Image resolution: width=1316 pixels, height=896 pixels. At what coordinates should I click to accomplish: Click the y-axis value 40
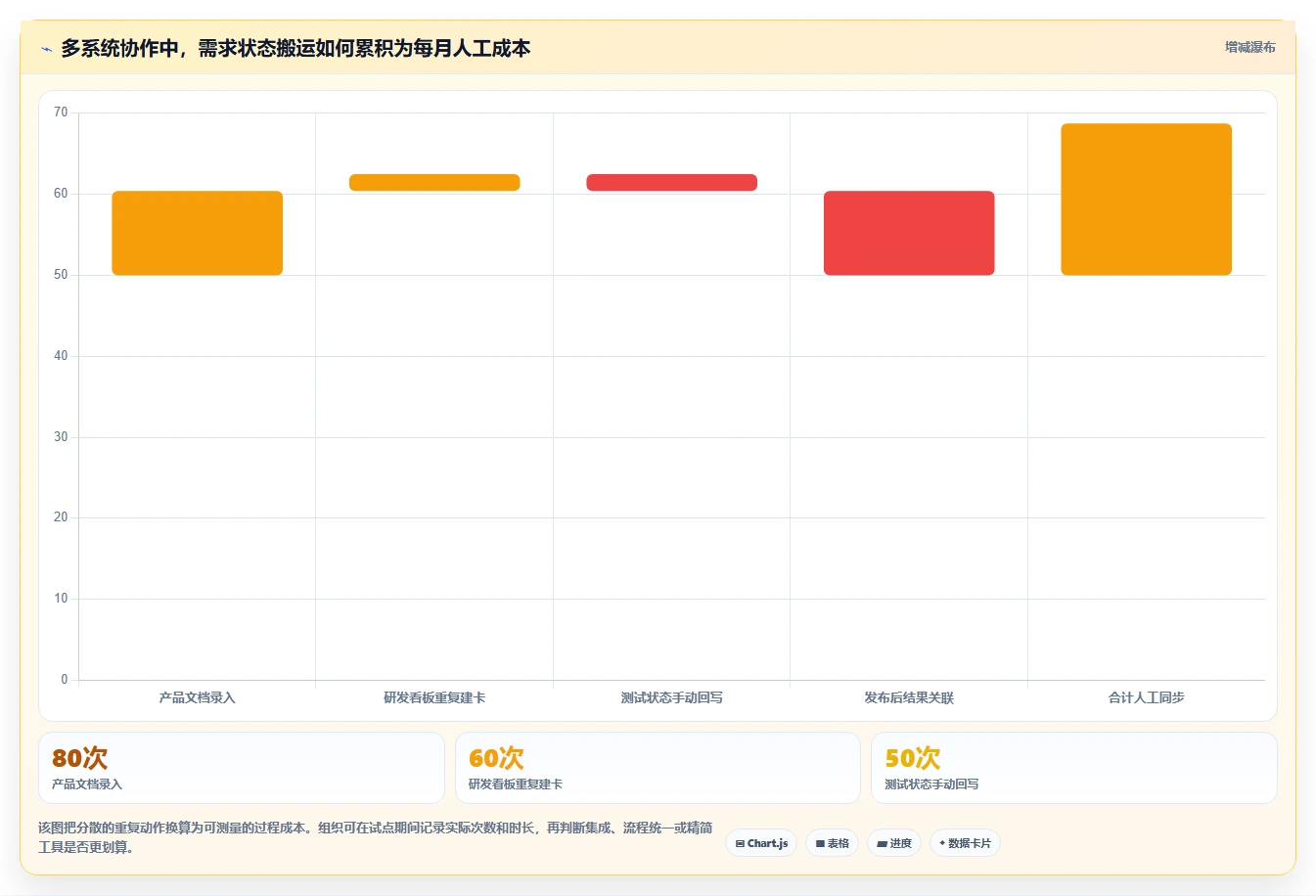tap(61, 356)
